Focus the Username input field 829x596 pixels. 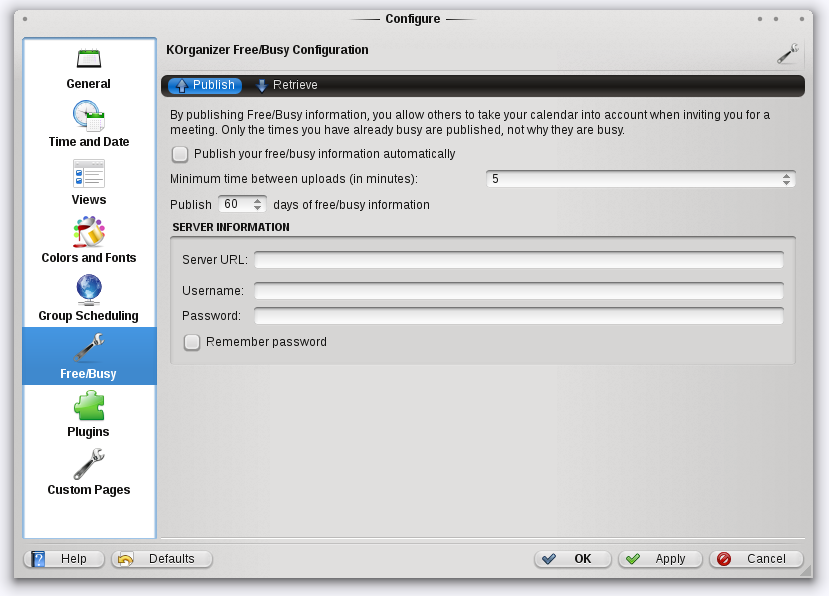point(519,291)
